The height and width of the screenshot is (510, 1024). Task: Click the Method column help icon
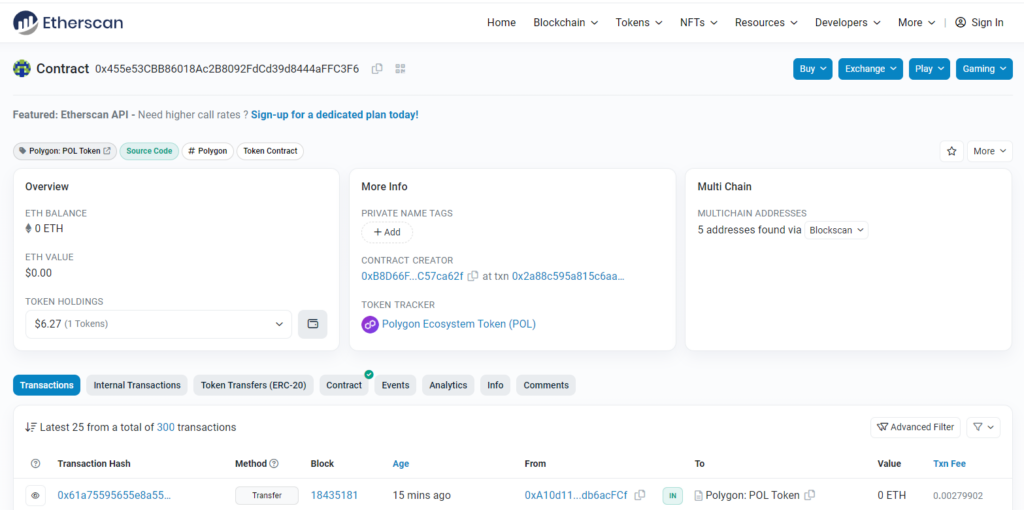tap(274, 464)
